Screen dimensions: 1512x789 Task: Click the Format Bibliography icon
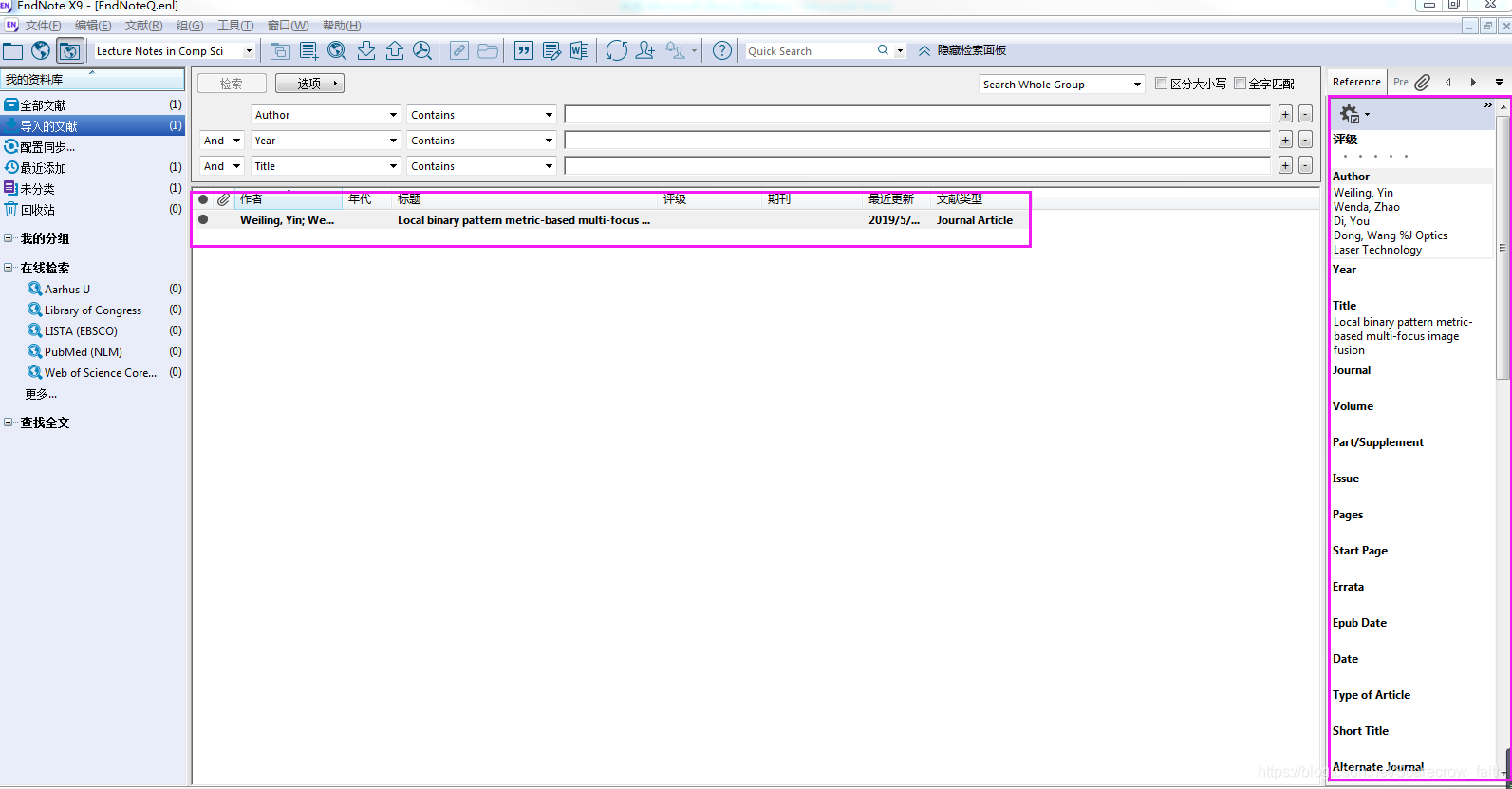(551, 51)
